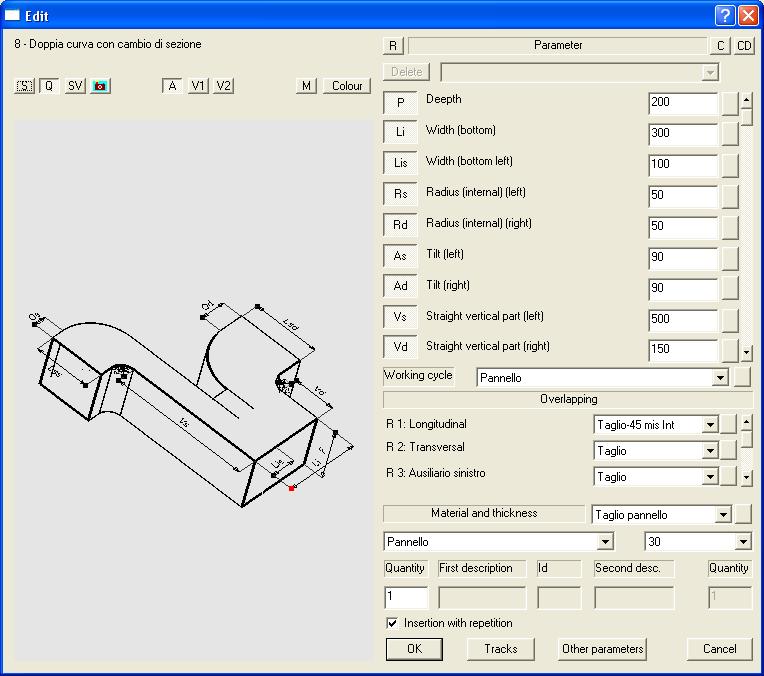The width and height of the screenshot is (764, 676).
Task: Click the R button beside Parameter header
Action: (393, 46)
